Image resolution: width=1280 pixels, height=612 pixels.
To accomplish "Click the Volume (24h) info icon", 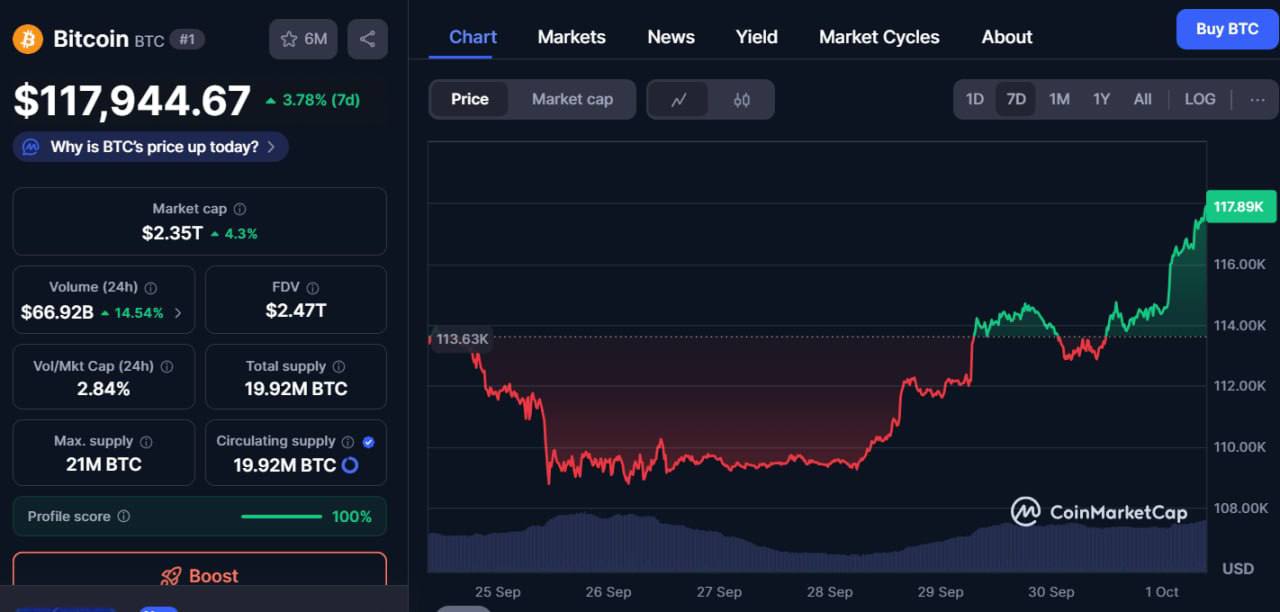I will pos(151,287).
